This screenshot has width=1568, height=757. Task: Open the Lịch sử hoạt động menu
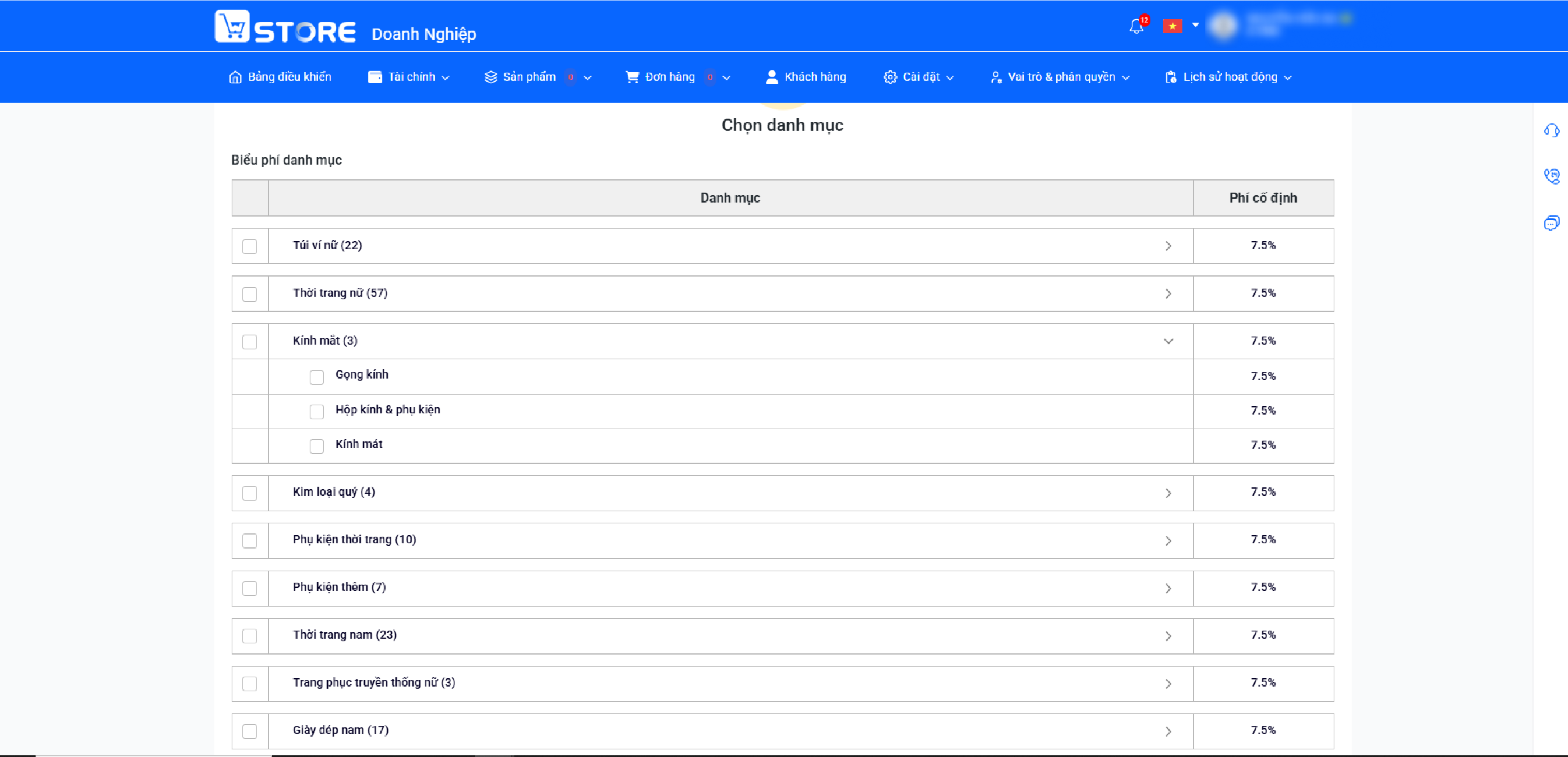click(1228, 77)
